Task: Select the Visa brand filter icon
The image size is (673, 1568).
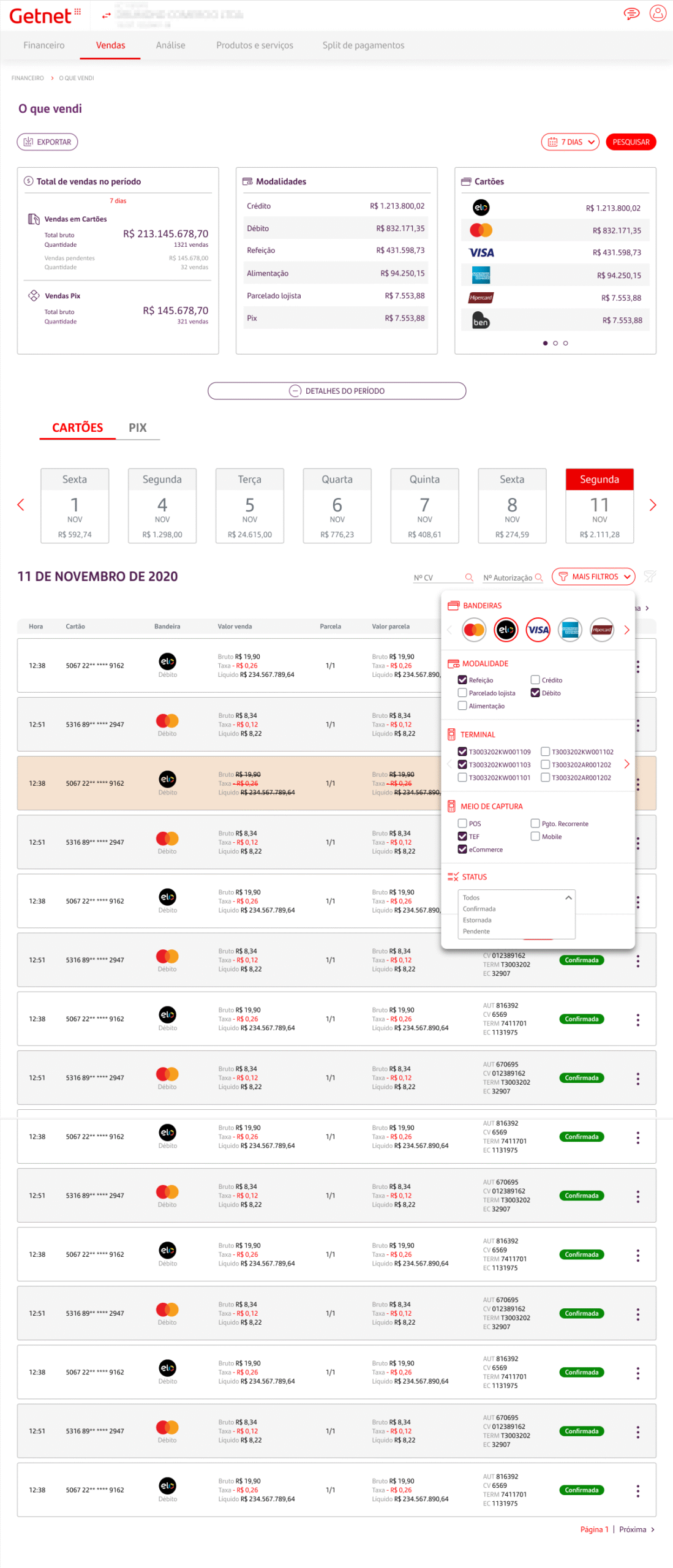Action: coord(538,629)
